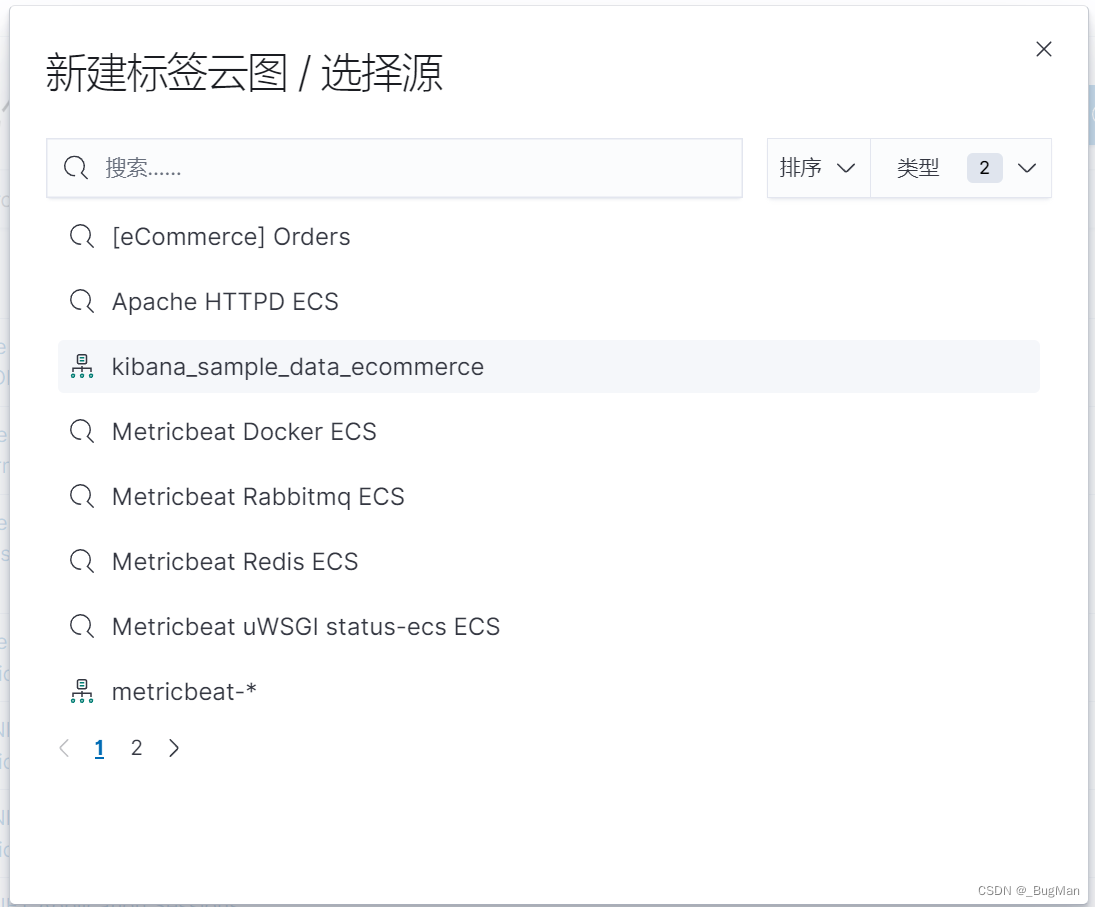Go to next page with right arrow
The height and width of the screenshot is (907, 1095).
click(174, 748)
